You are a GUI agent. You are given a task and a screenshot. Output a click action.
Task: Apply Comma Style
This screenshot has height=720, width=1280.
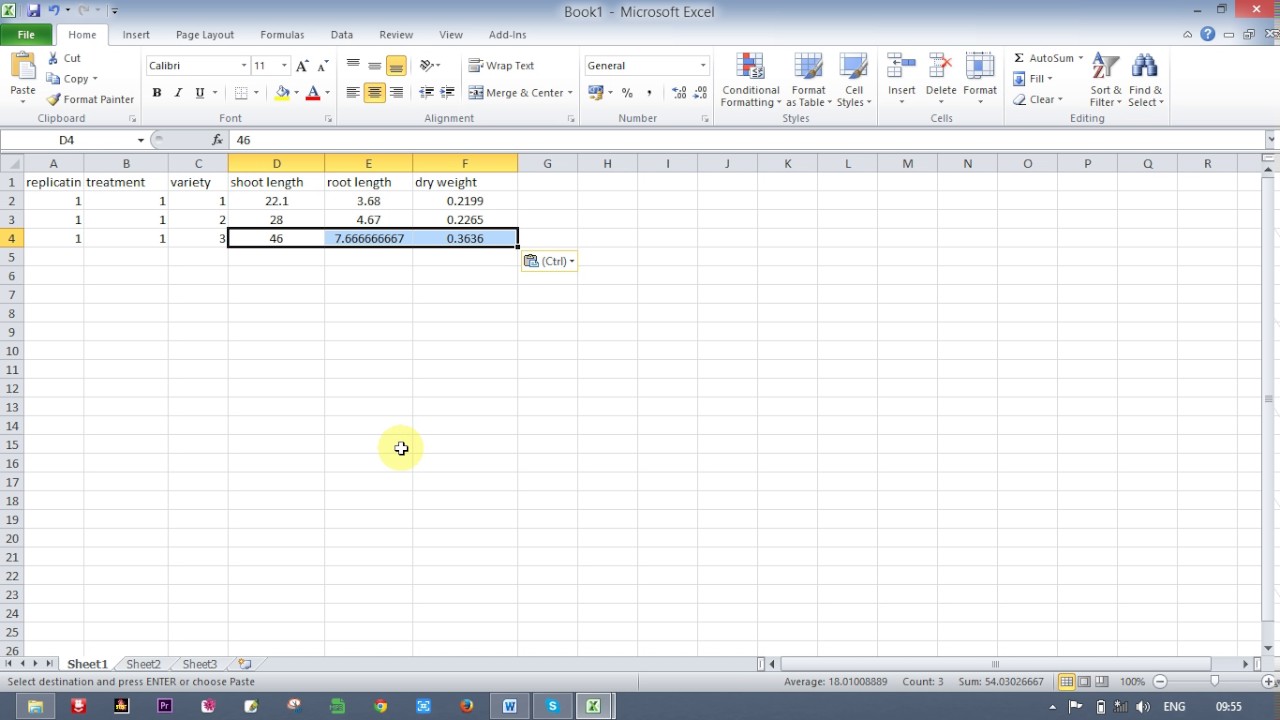[649, 93]
